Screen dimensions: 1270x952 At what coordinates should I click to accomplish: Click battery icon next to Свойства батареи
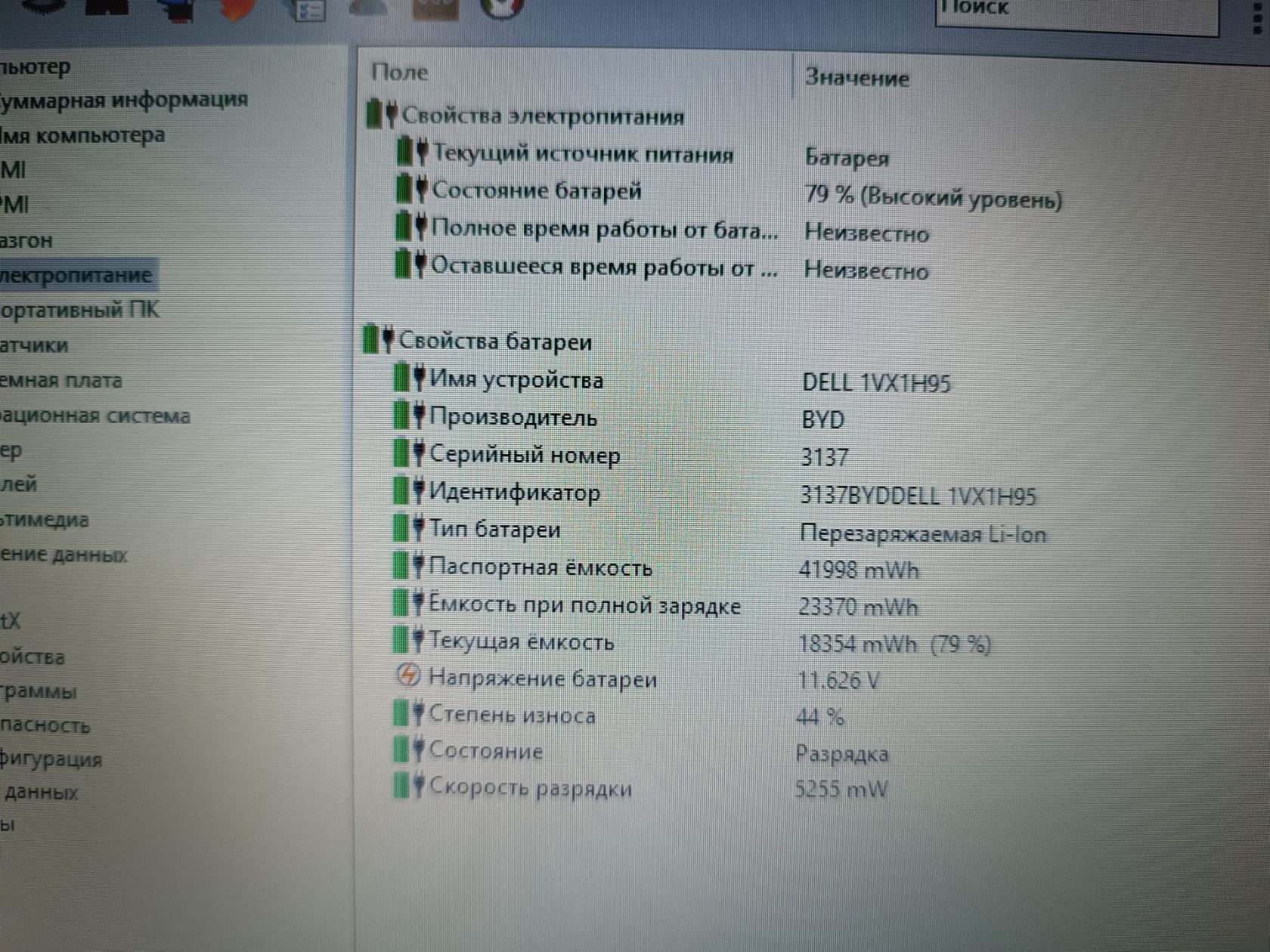(x=379, y=339)
